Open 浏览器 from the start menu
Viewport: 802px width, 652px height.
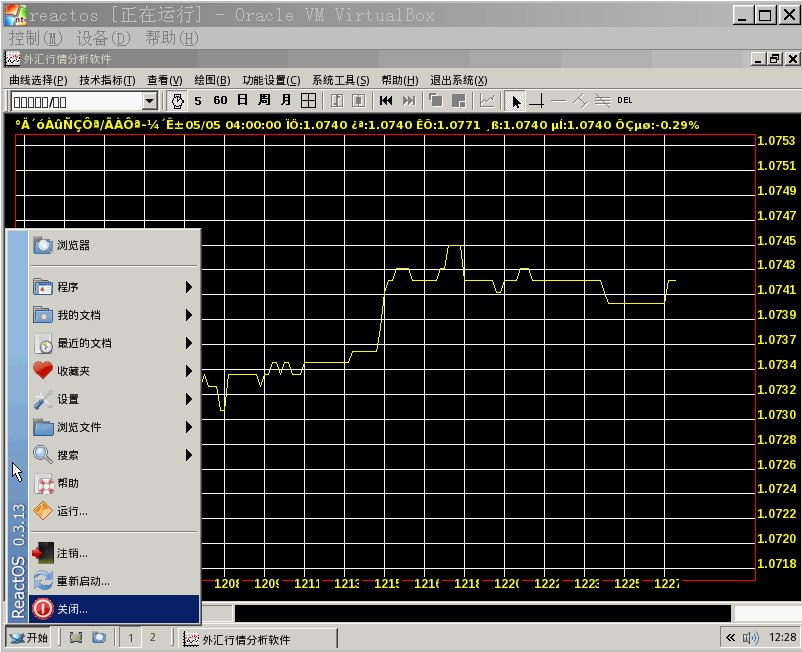pyautogui.click(x=114, y=245)
